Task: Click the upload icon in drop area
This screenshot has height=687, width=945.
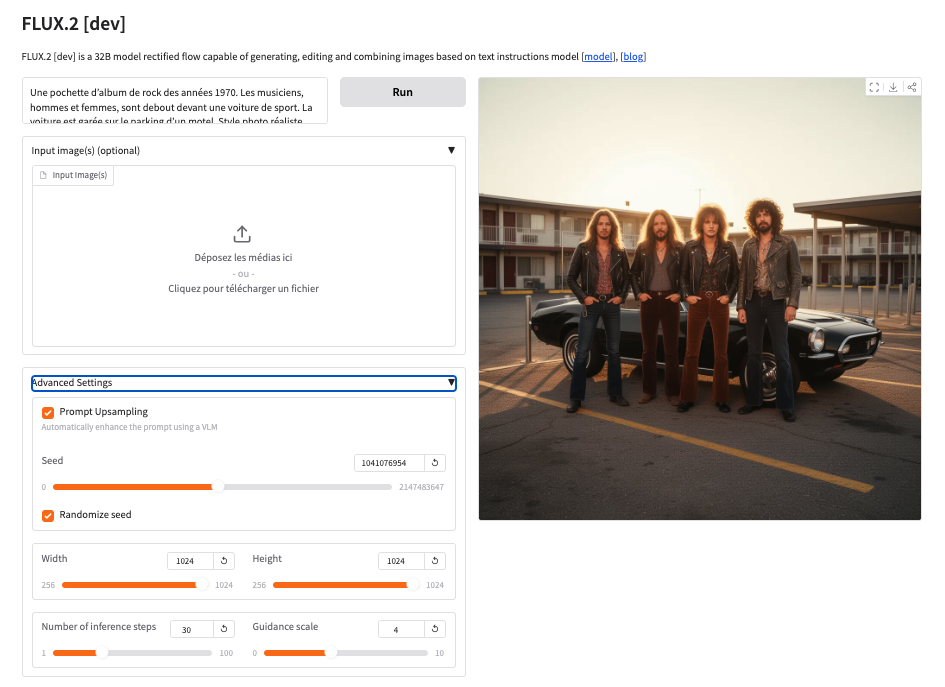Action: (242, 234)
